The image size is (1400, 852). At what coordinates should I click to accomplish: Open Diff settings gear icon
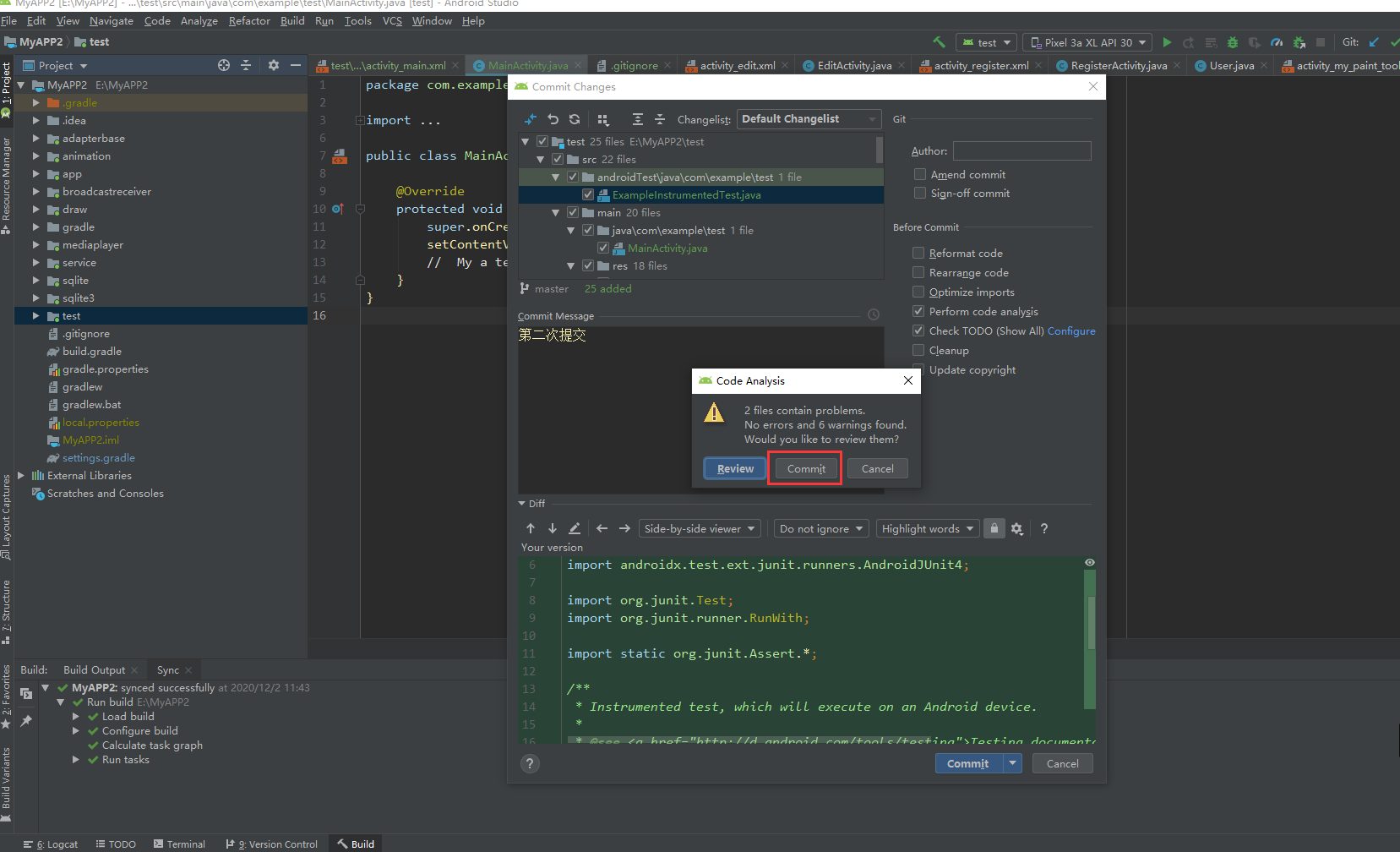click(1017, 529)
